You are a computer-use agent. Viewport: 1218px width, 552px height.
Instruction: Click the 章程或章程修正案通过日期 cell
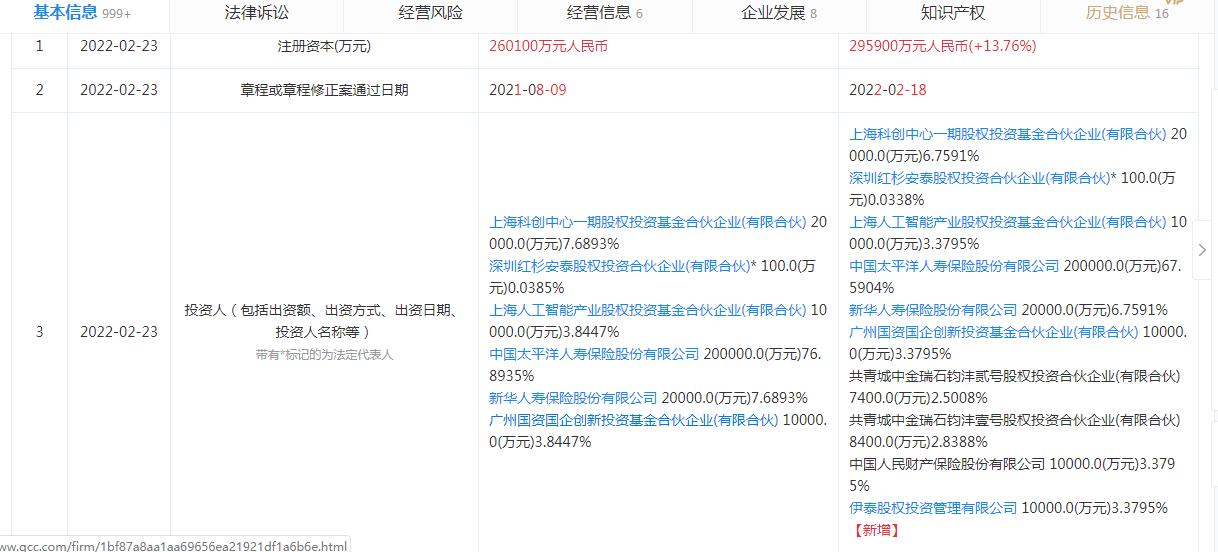pyautogui.click(x=324, y=90)
